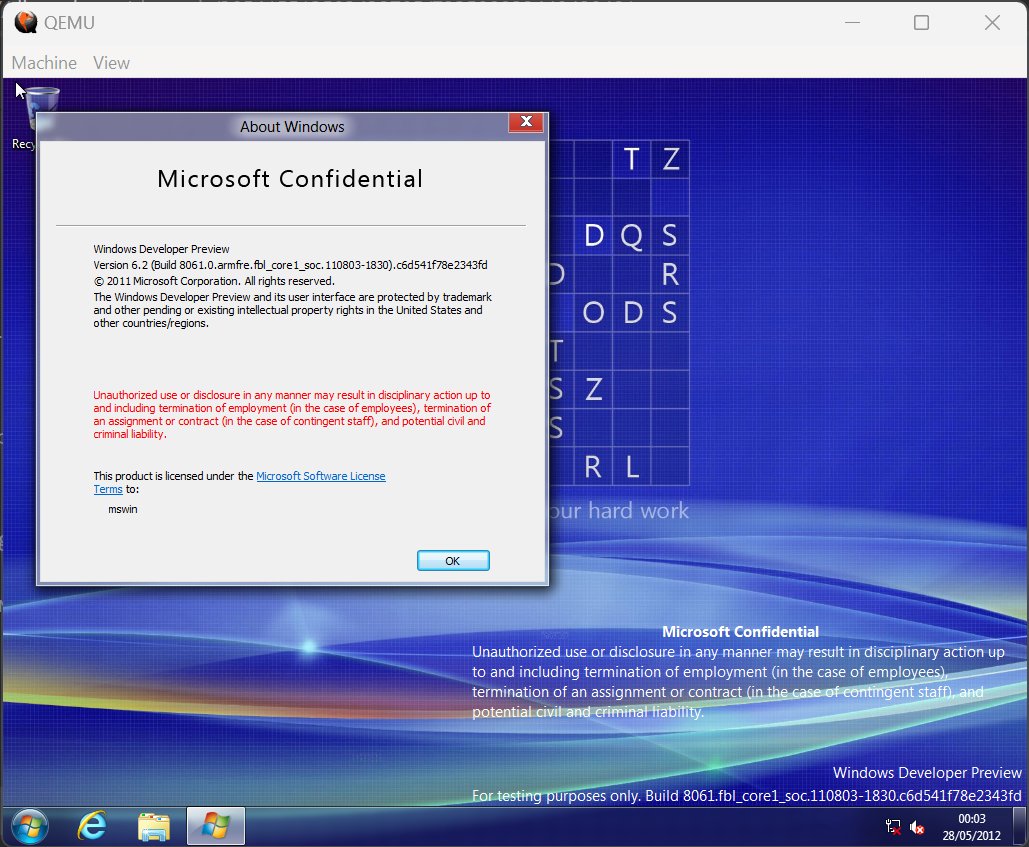Open the QEMU Machine menu
Image resolution: width=1029 pixels, height=847 pixels.
tap(44, 63)
